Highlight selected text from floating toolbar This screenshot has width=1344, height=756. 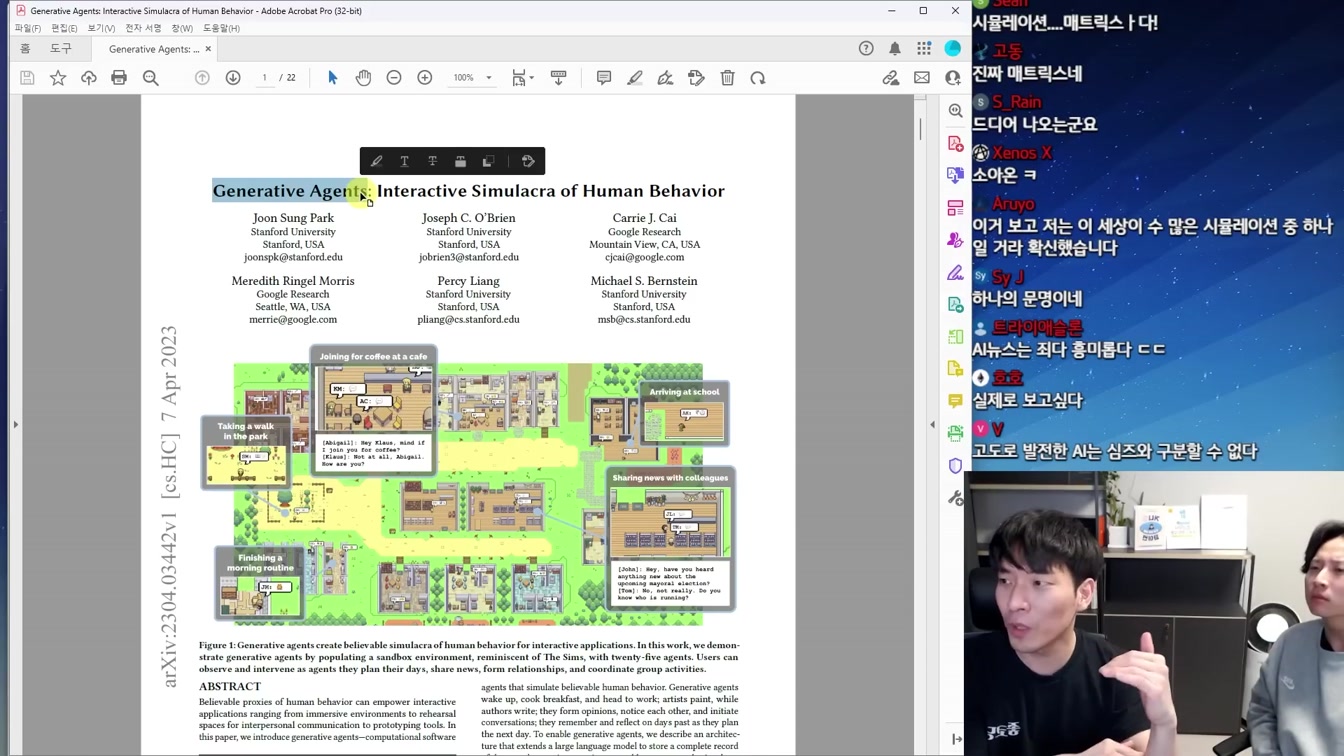pyautogui.click(x=376, y=161)
